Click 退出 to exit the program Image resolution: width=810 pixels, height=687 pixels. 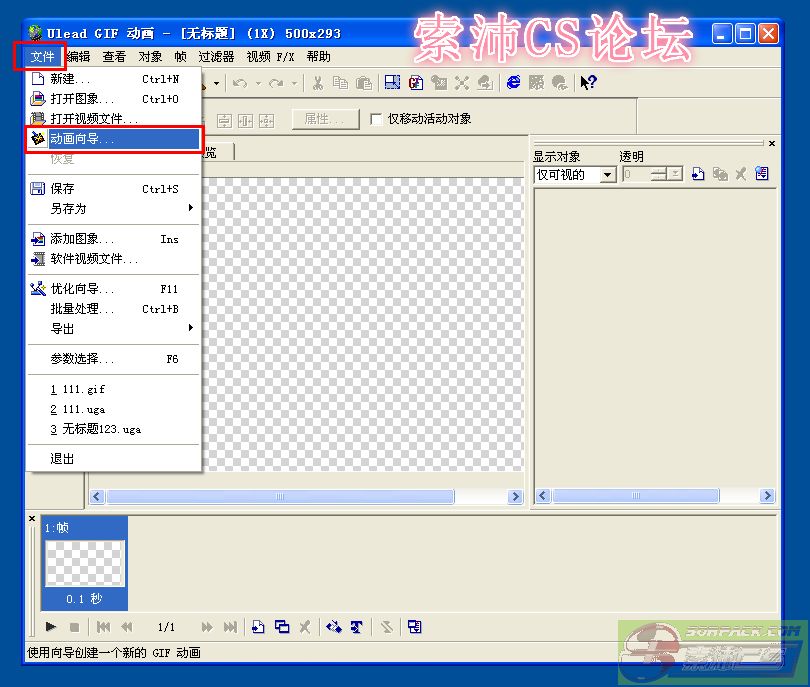click(x=114, y=458)
